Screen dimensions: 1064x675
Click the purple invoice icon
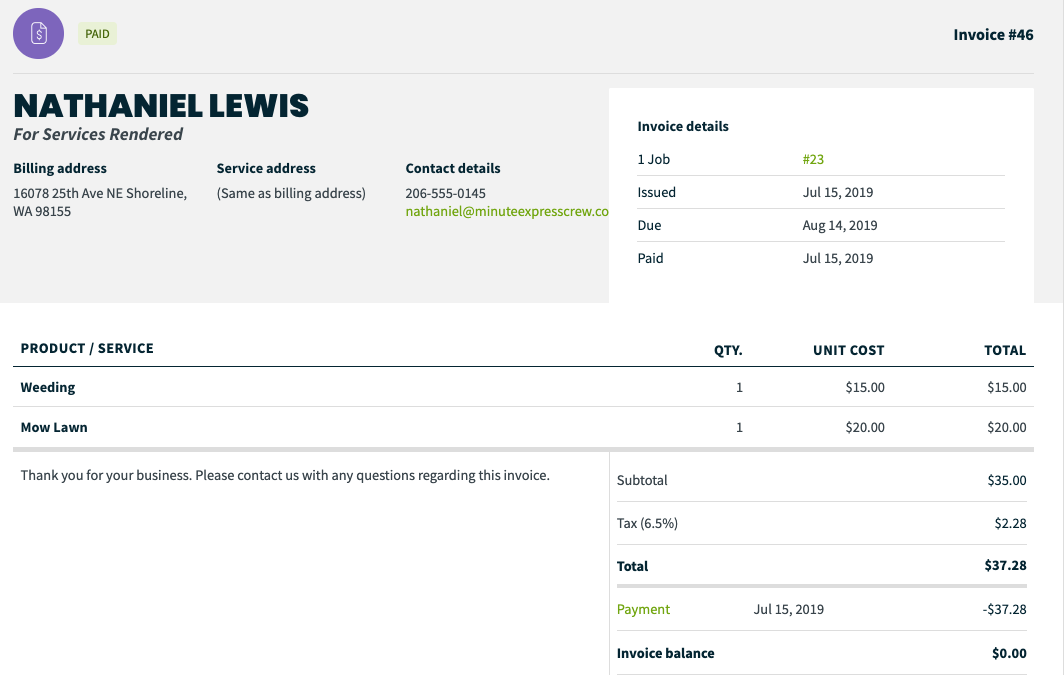click(39, 33)
